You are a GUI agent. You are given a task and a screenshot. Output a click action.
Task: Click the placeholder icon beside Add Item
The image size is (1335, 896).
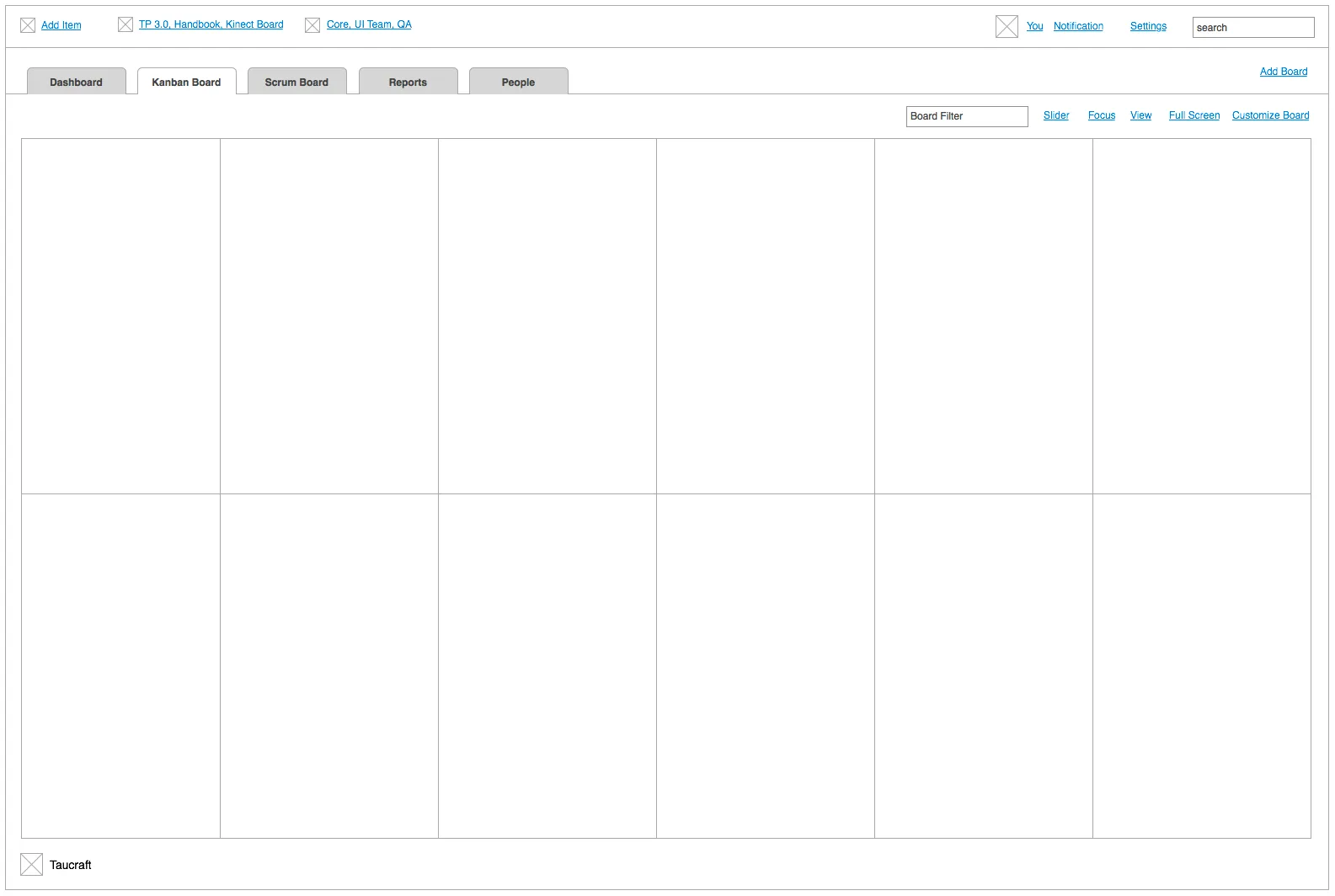28,25
